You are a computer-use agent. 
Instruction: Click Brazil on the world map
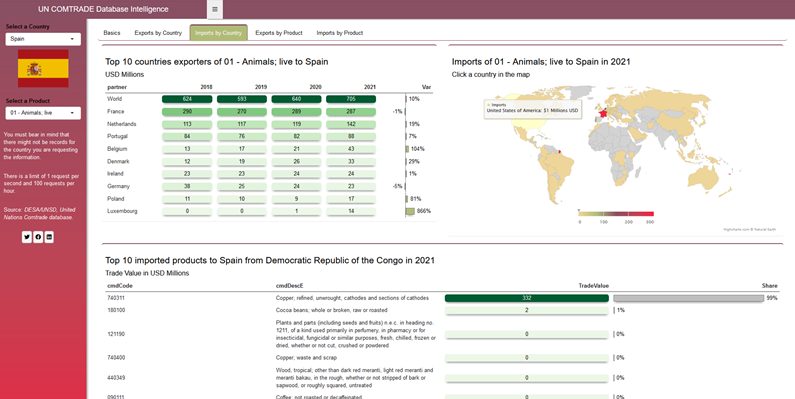pyautogui.click(x=561, y=163)
